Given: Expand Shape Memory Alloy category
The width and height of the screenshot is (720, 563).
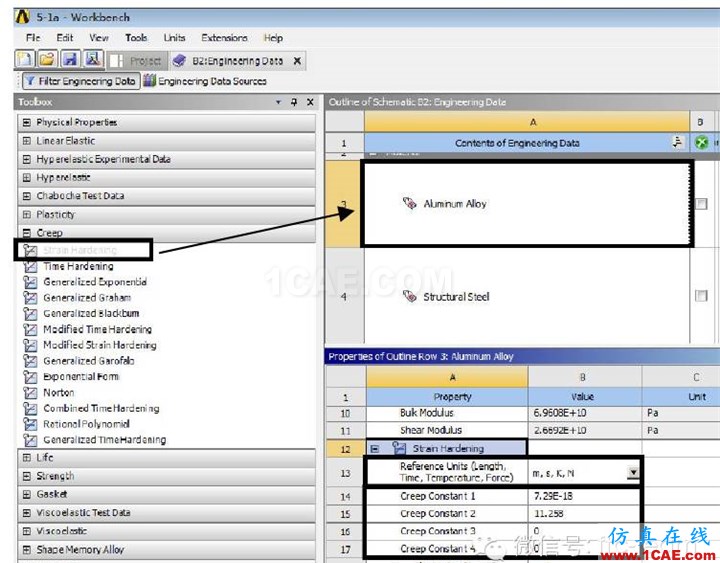Looking at the screenshot, I should coord(27,549).
